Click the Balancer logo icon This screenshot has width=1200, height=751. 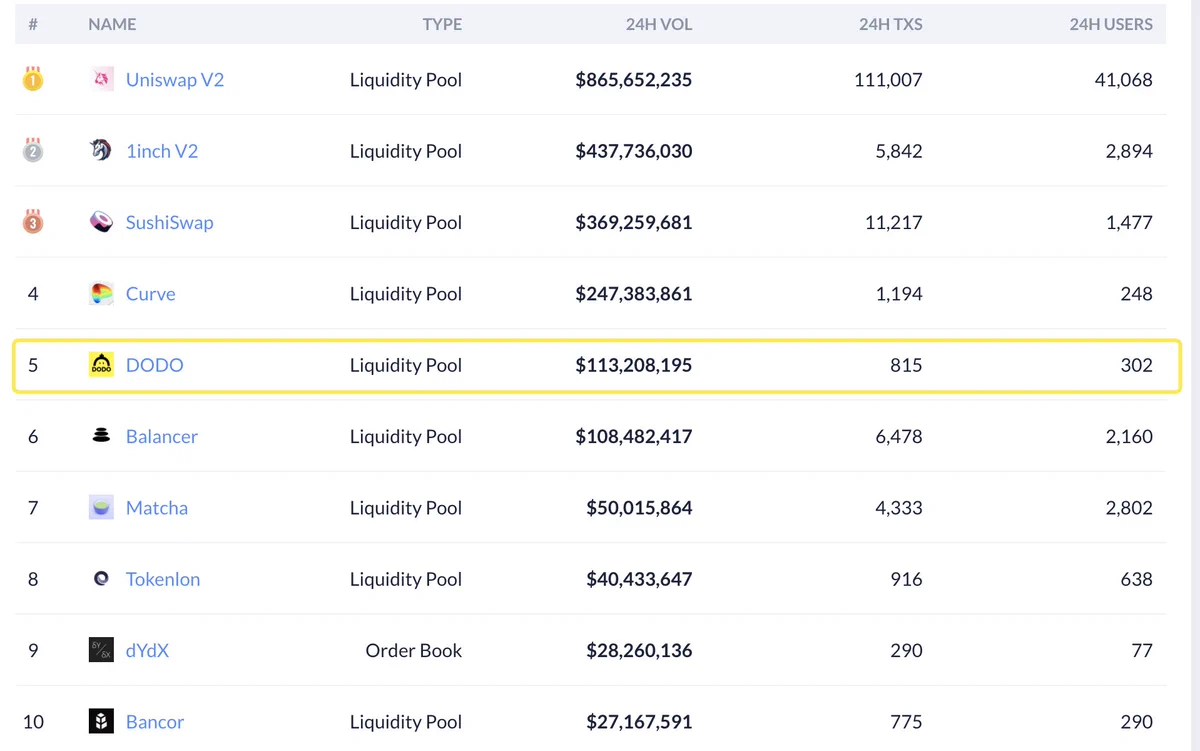pyautogui.click(x=101, y=436)
